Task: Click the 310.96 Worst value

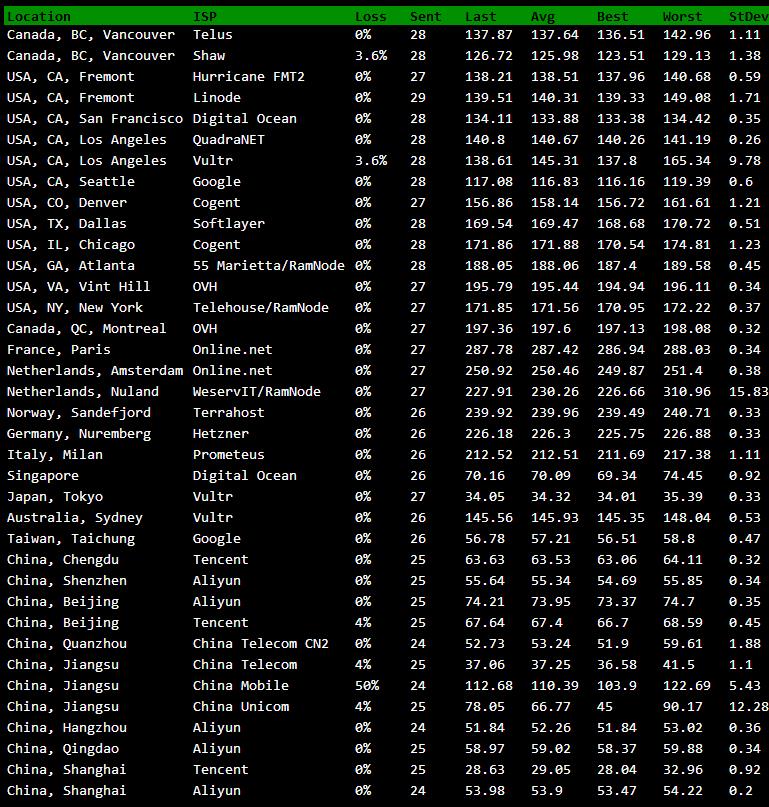Action: click(687, 392)
